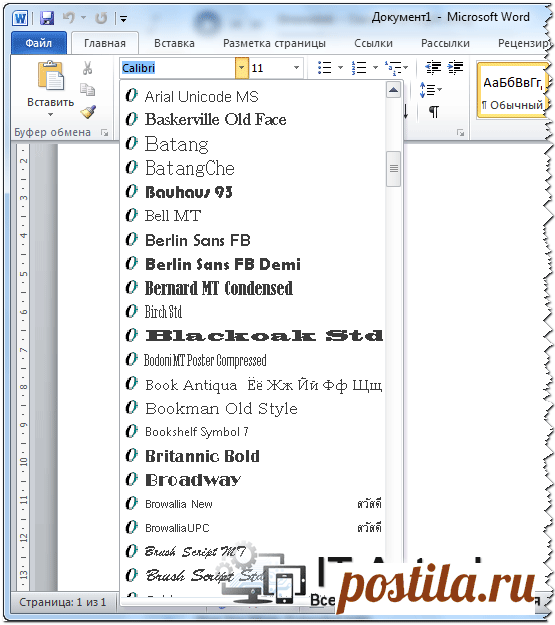Choose the Arial Unicode MS font

tap(252, 96)
